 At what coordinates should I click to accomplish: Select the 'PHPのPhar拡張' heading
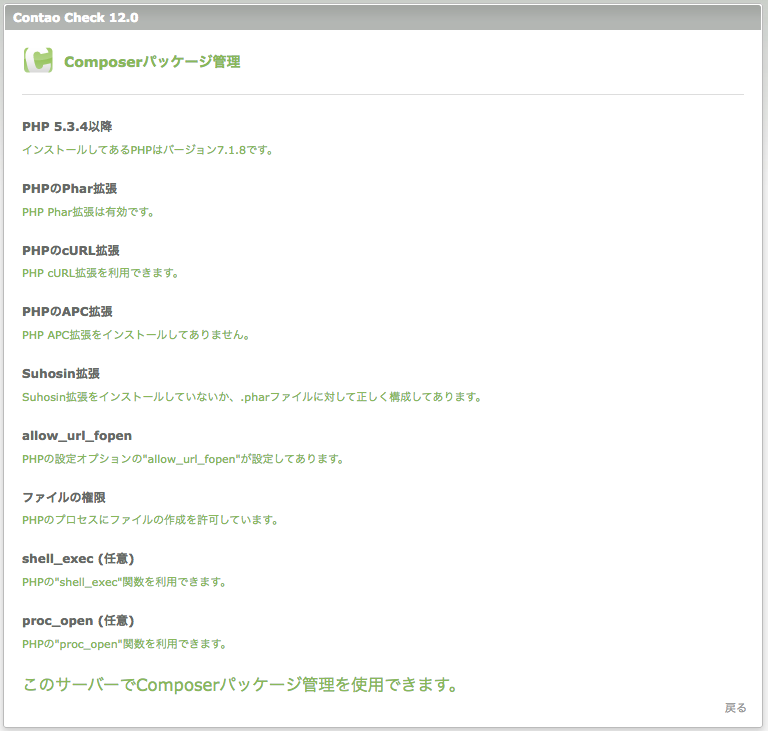70,189
